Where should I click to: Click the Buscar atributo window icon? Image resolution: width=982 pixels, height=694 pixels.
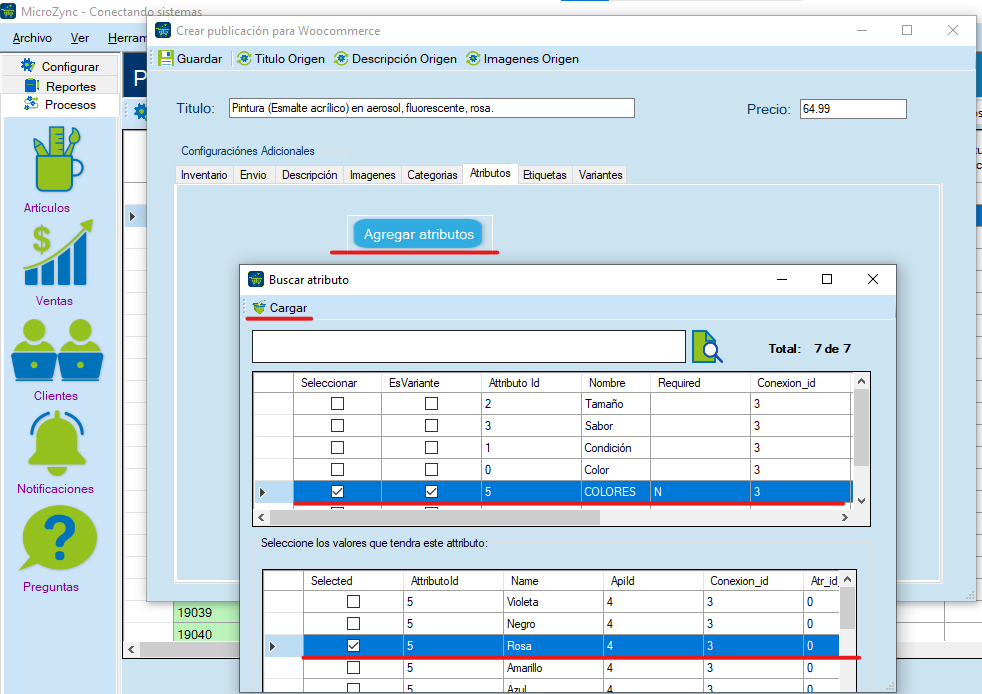point(256,279)
